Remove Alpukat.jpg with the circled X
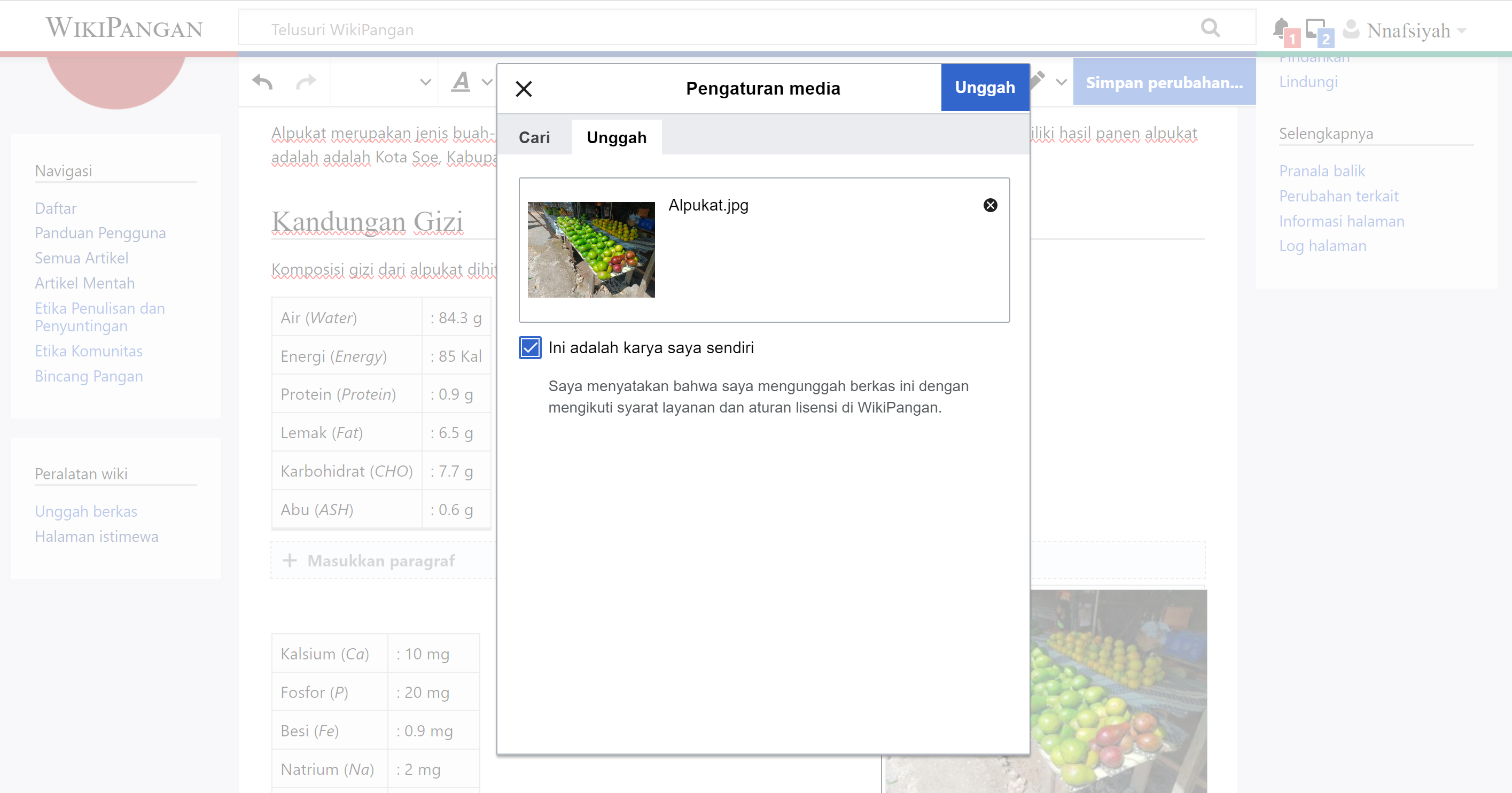Image resolution: width=1512 pixels, height=793 pixels. (989, 205)
